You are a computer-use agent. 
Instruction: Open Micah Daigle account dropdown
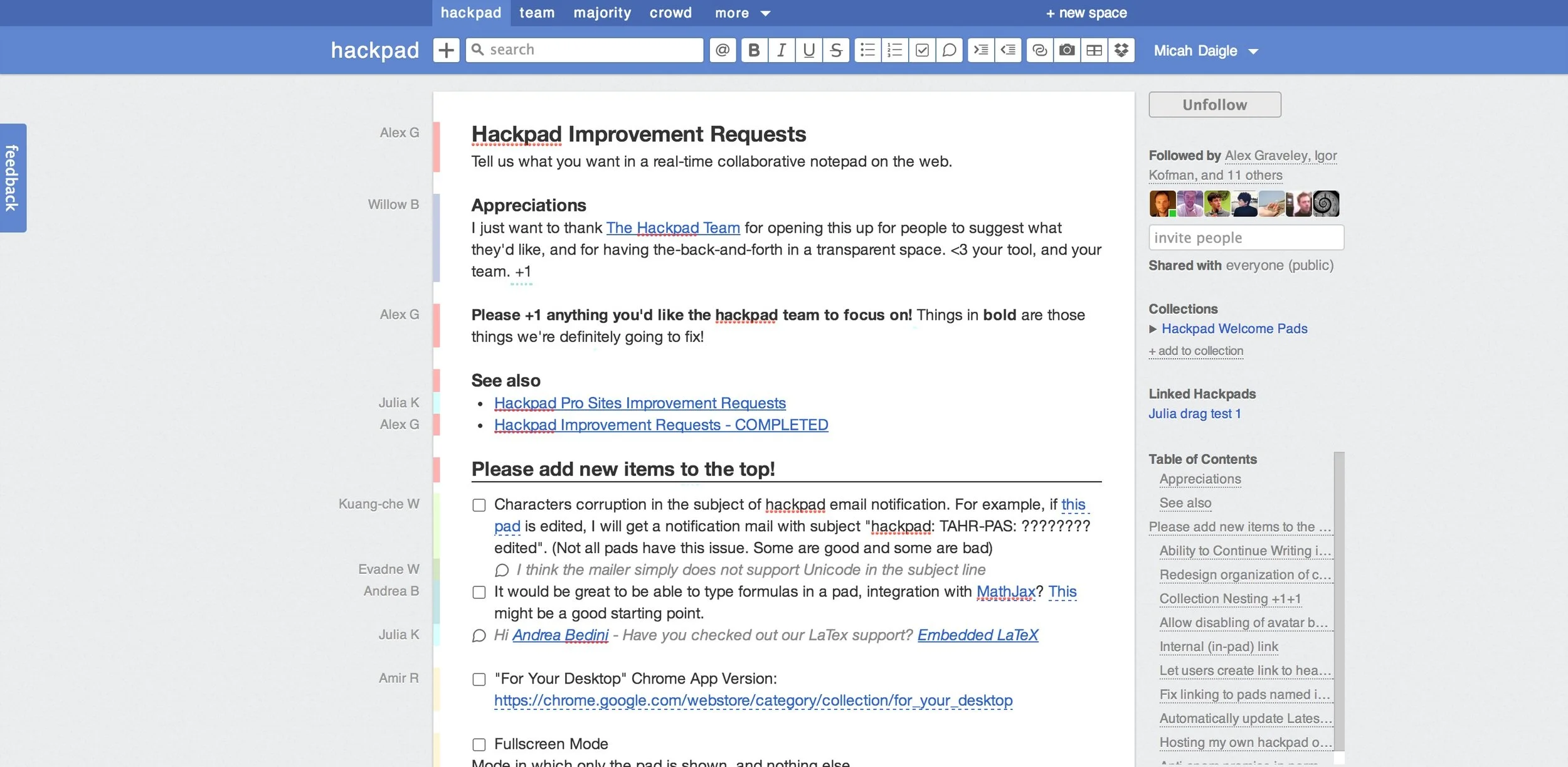coord(1205,51)
